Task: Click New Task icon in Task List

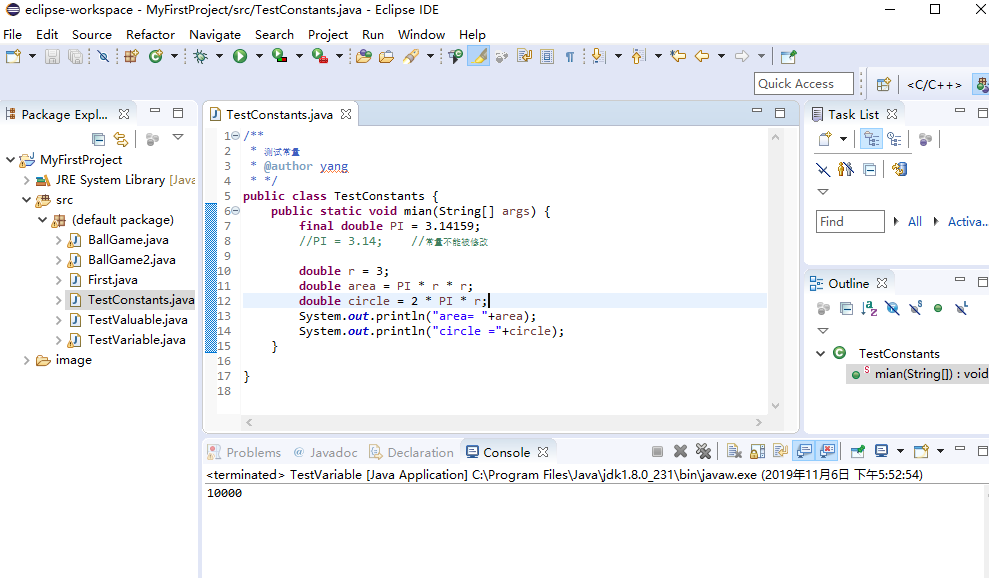Action: point(825,139)
